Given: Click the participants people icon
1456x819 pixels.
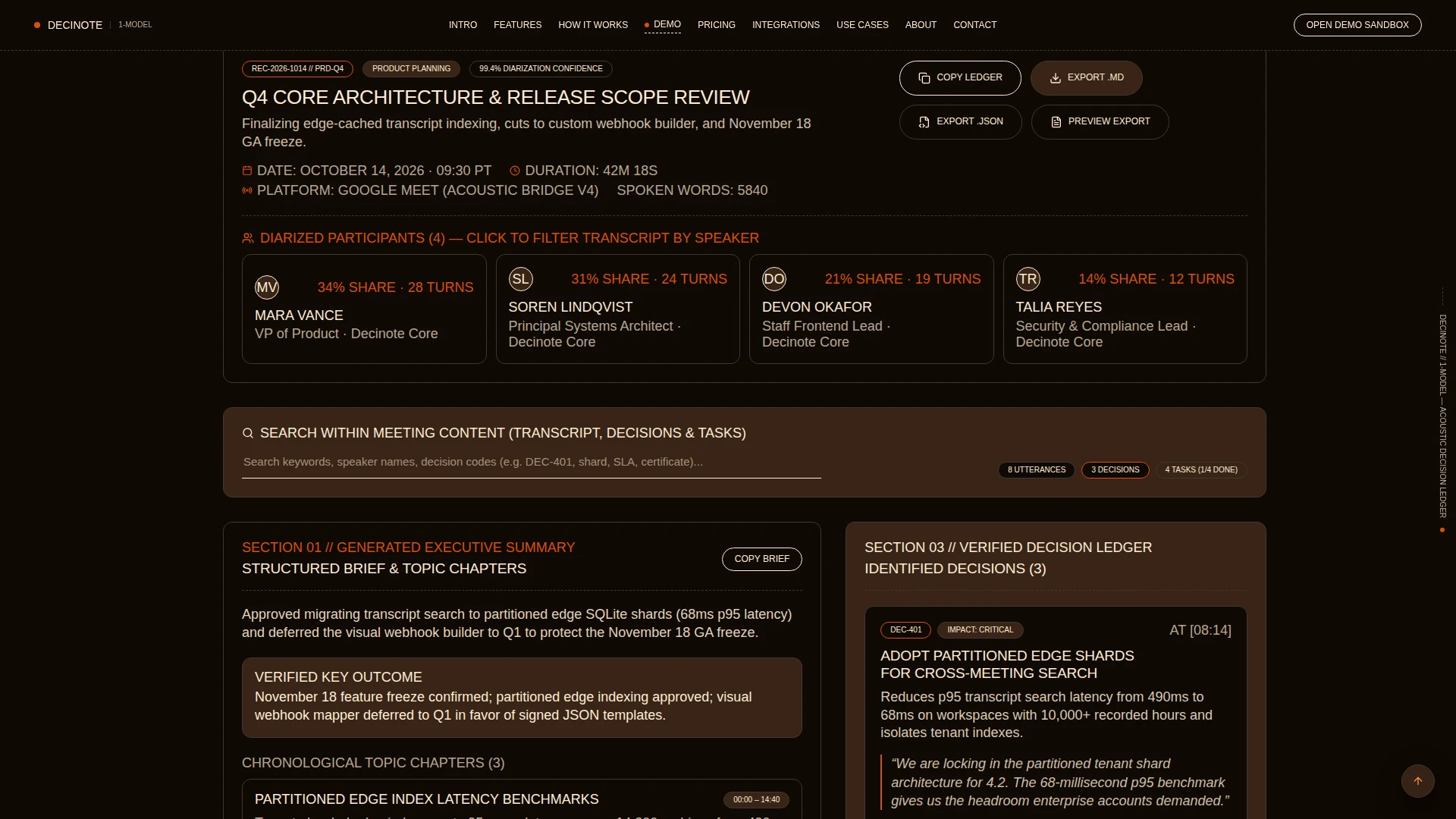Looking at the screenshot, I should point(248,238).
